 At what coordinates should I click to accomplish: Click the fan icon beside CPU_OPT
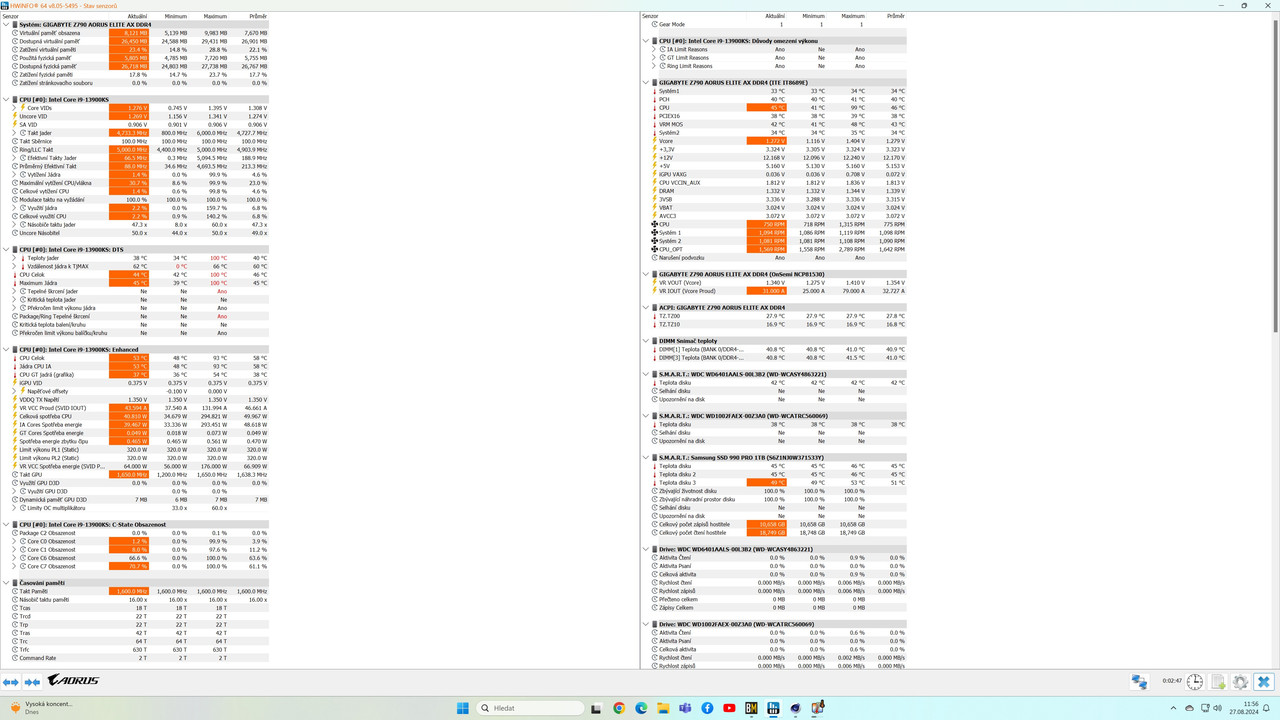pyautogui.click(x=655, y=249)
